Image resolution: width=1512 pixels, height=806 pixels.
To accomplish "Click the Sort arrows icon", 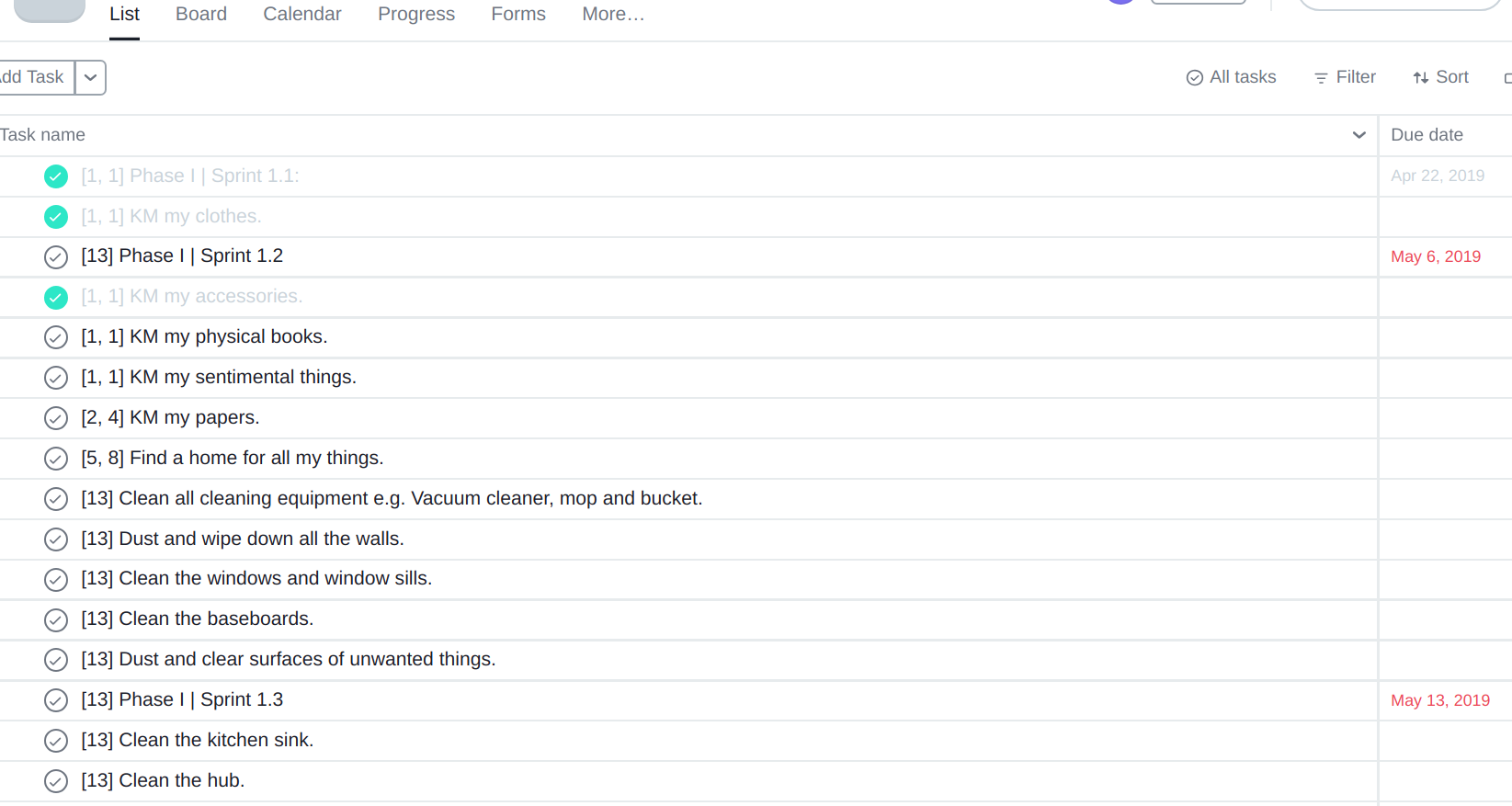I will click(x=1420, y=78).
